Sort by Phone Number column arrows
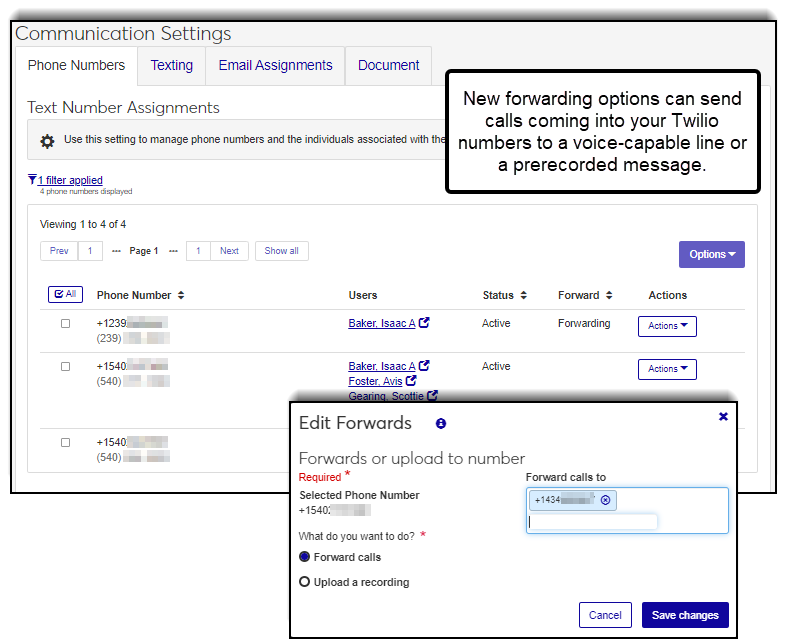 [181, 295]
